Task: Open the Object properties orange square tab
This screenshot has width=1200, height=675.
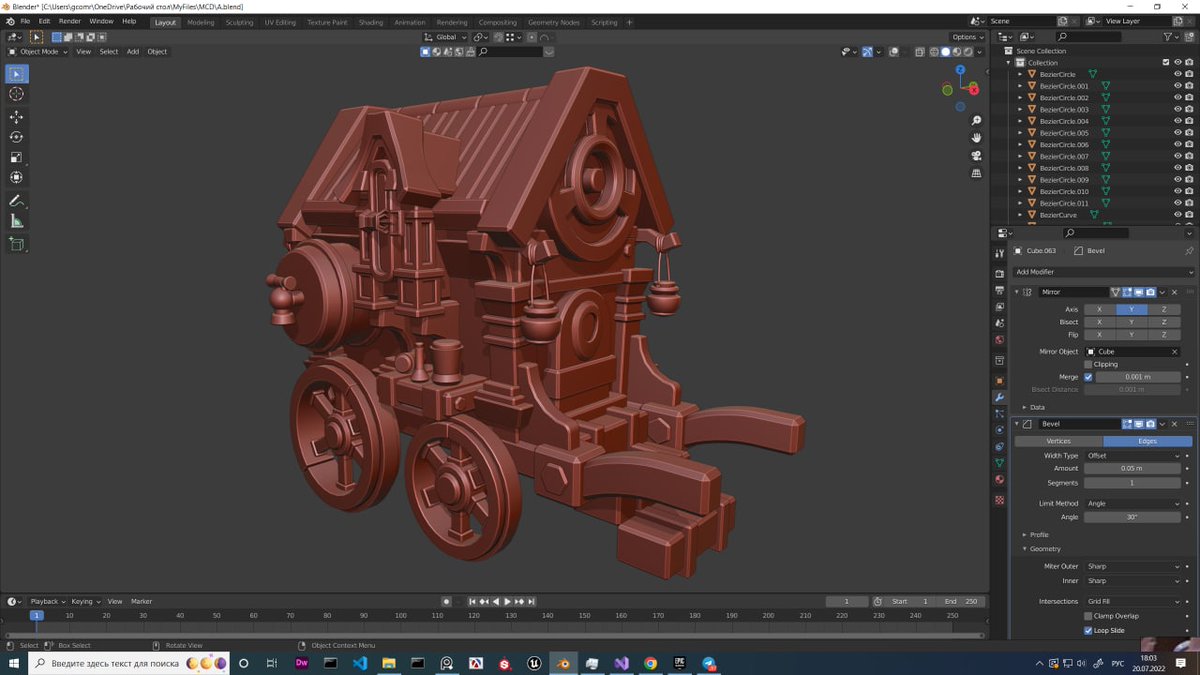Action: coord(999,380)
